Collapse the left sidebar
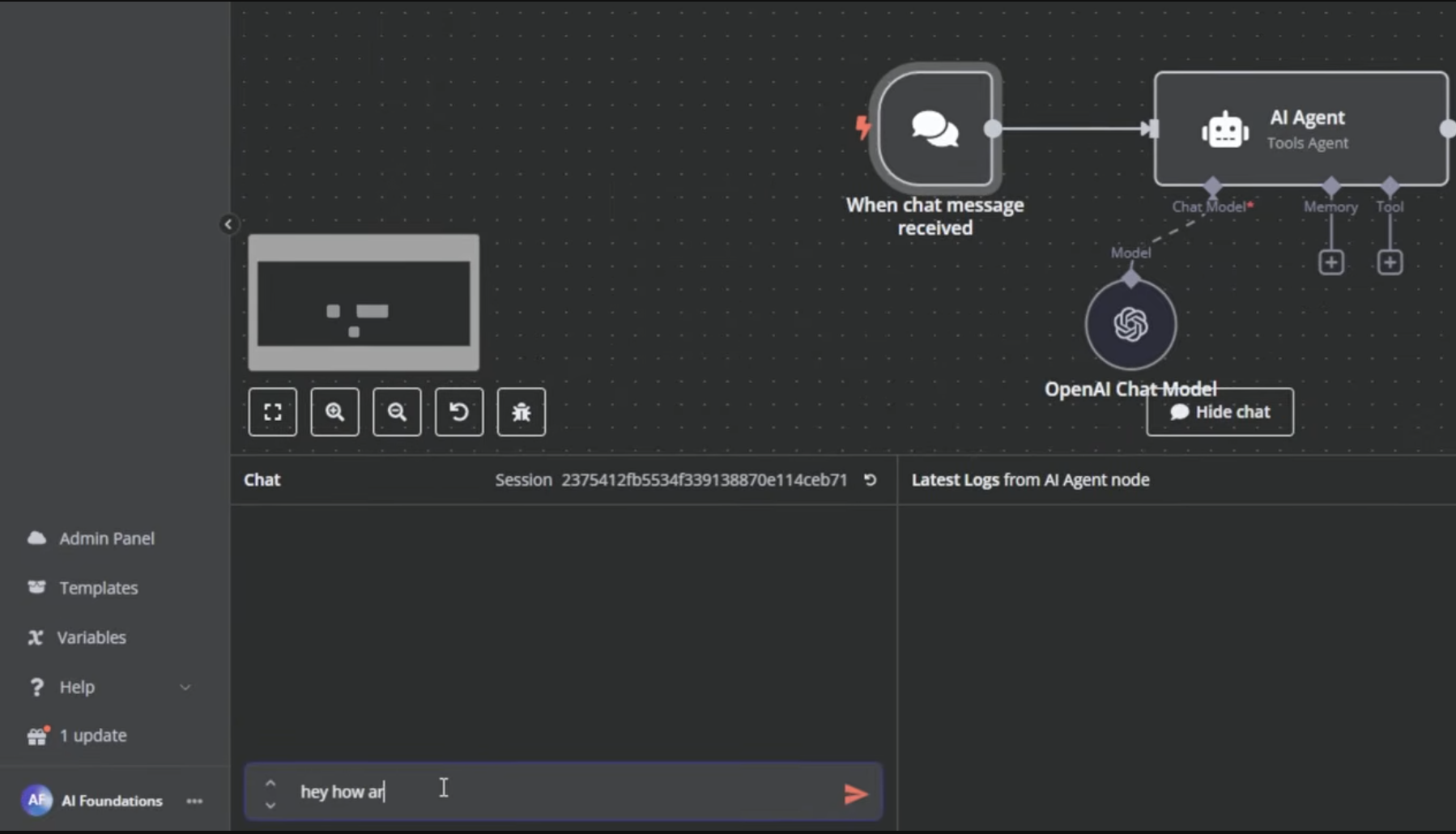Screen dimensions: 1456x834 [228, 224]
